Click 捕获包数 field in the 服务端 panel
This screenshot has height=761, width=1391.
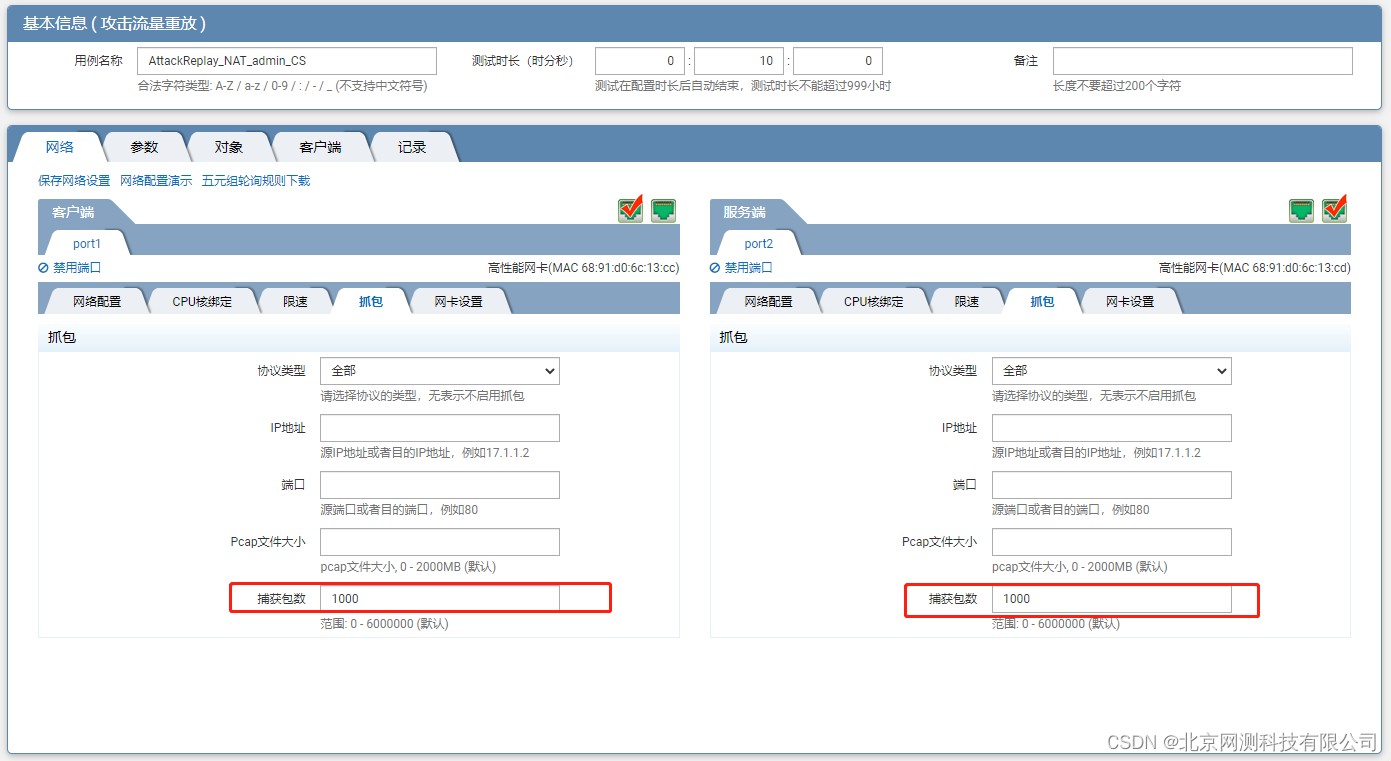[1112, 599]
